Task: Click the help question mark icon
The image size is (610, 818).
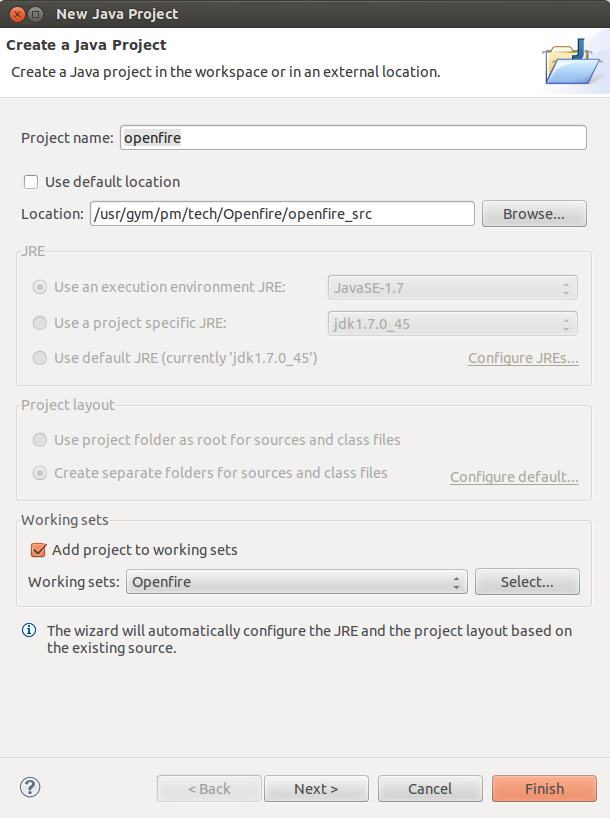Action: point(30,787)
